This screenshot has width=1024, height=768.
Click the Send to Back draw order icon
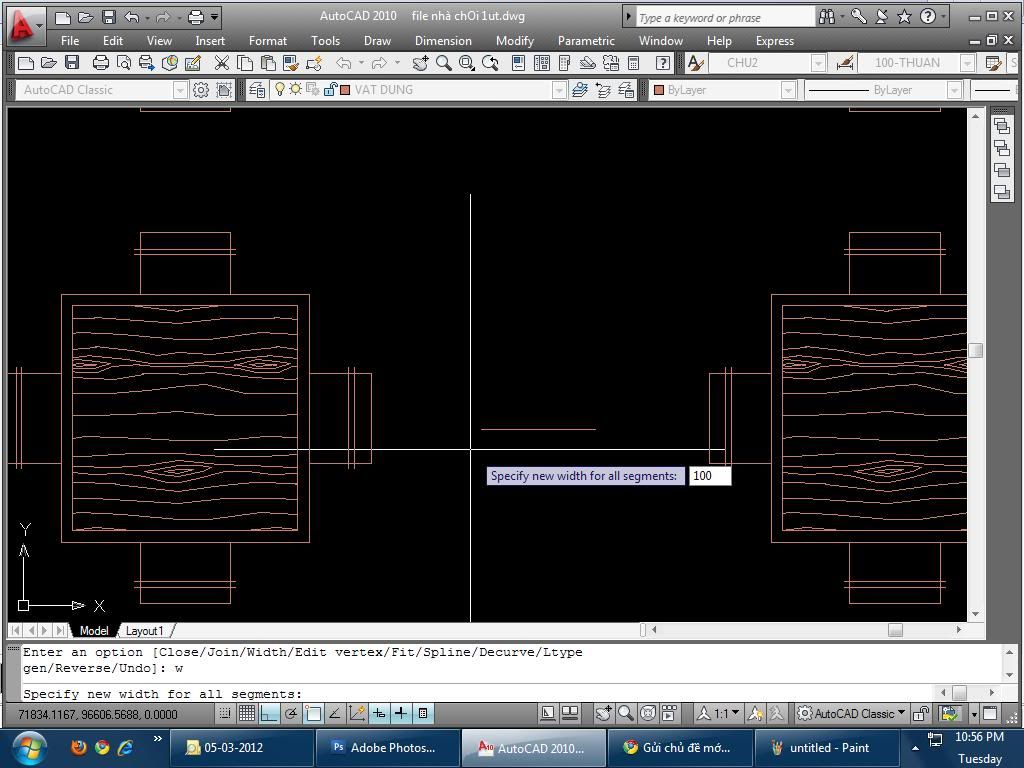coord(1002,148)
